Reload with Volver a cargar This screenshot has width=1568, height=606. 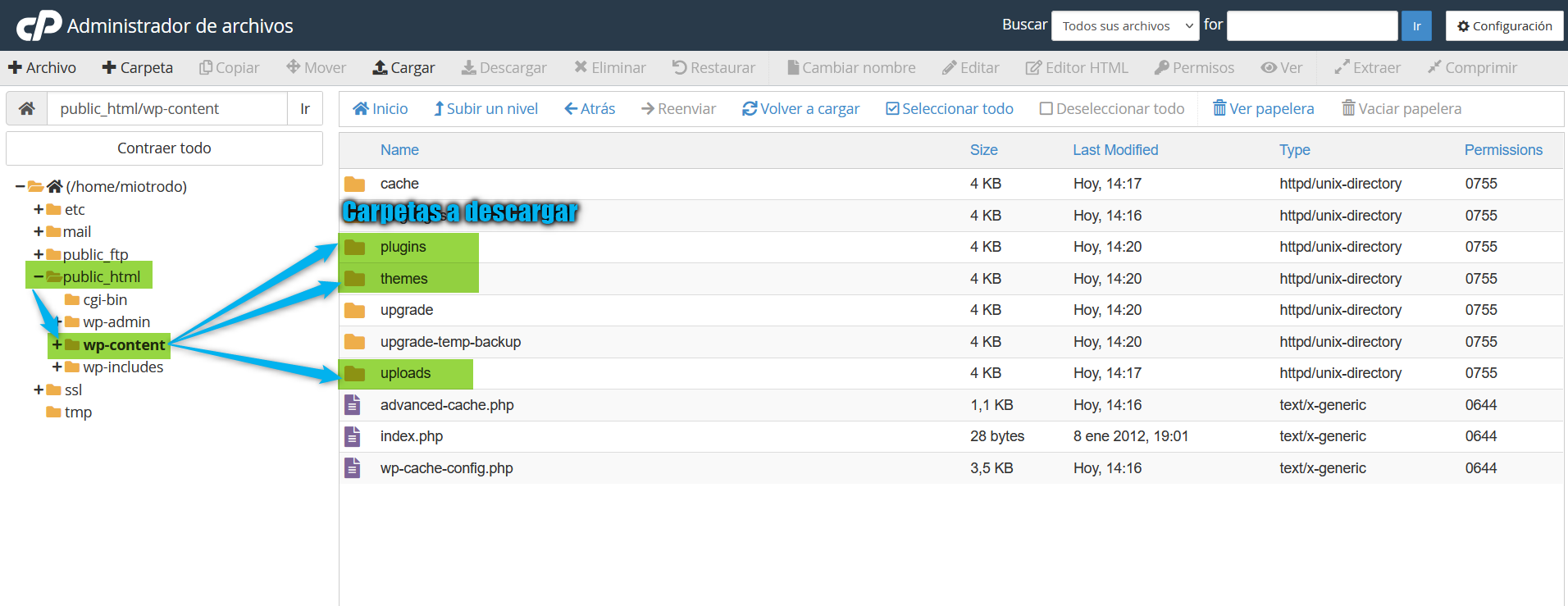coord(801,108)
